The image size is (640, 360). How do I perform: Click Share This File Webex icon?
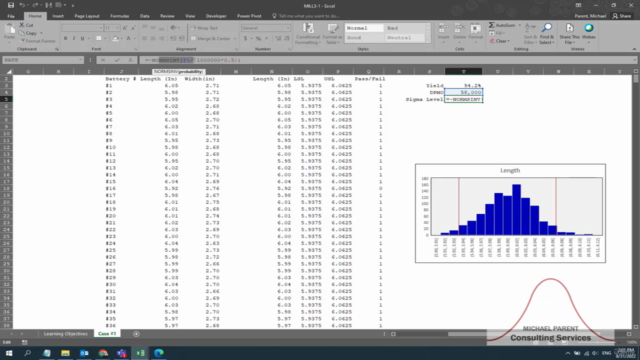click(569, 33)
